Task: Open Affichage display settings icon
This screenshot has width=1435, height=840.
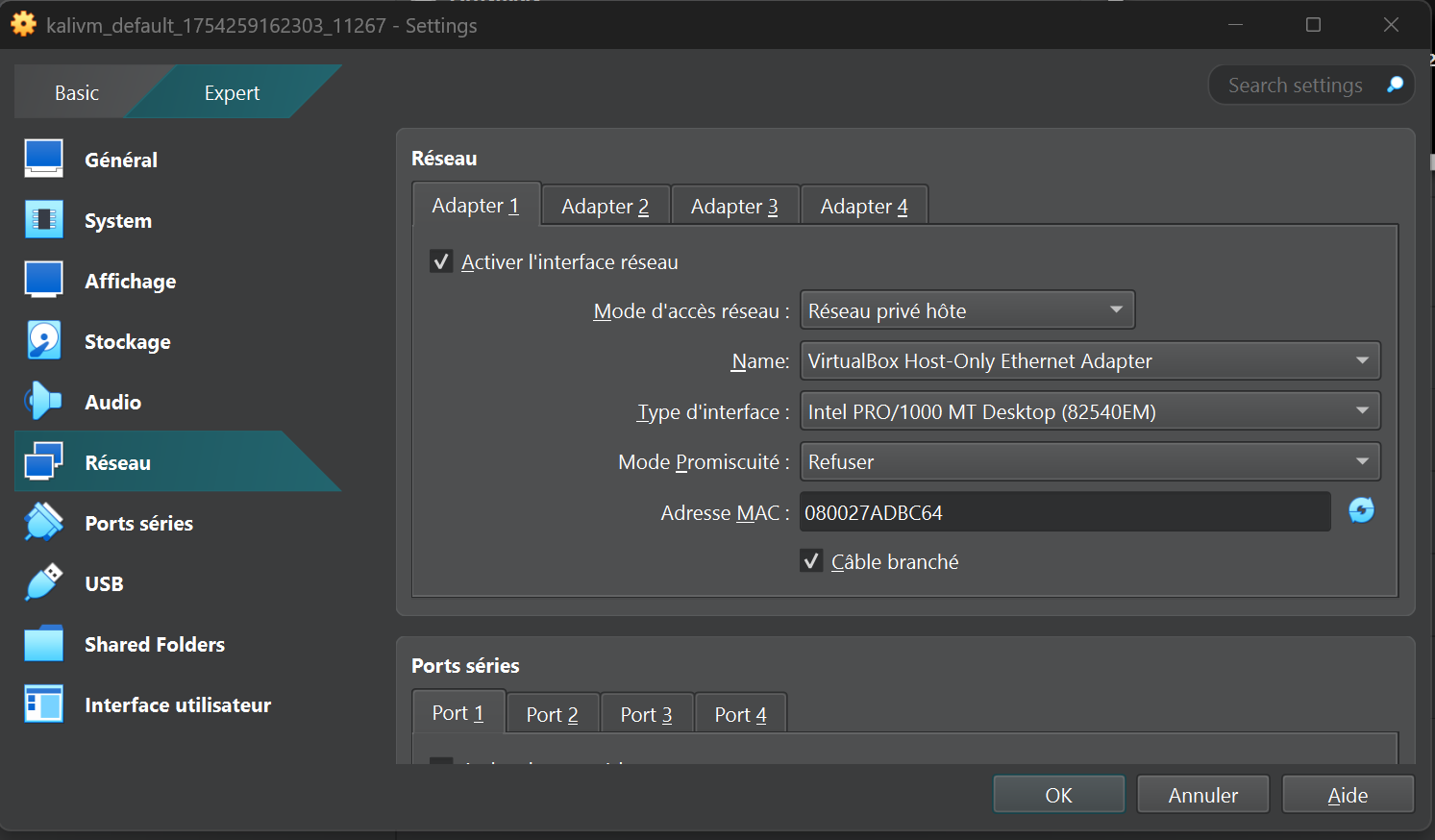Action: point(44,281)
